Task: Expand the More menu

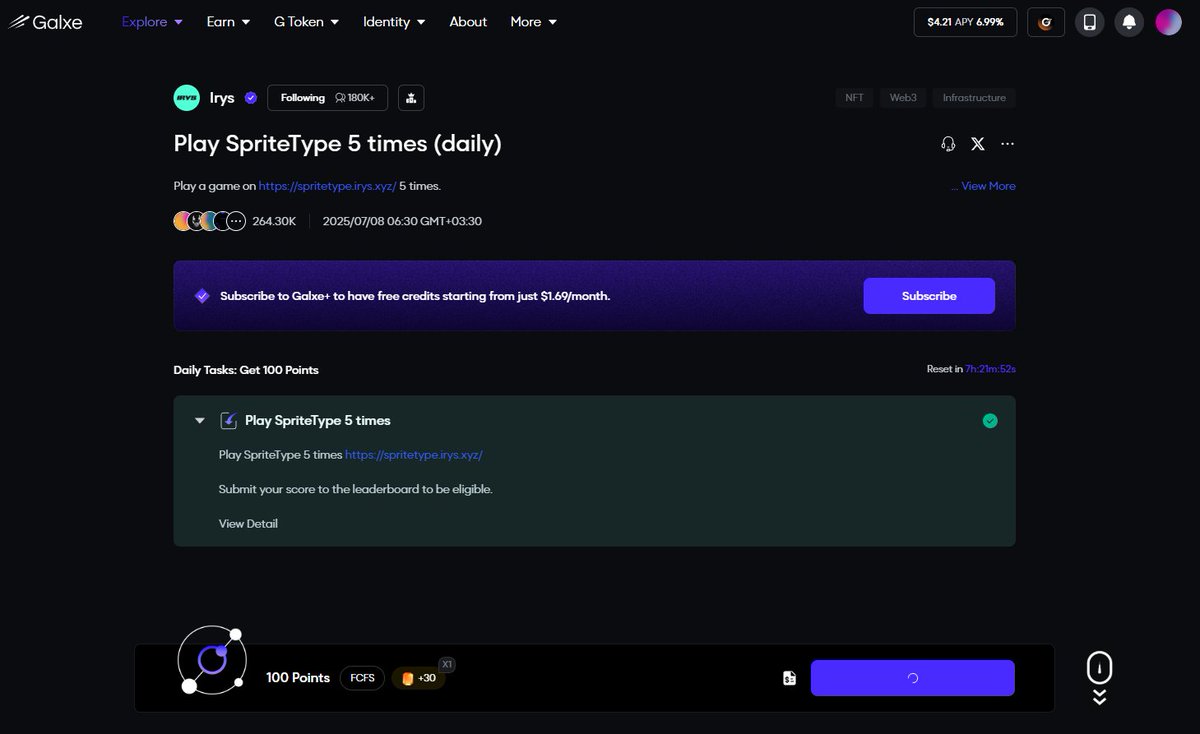Action: 533,21
